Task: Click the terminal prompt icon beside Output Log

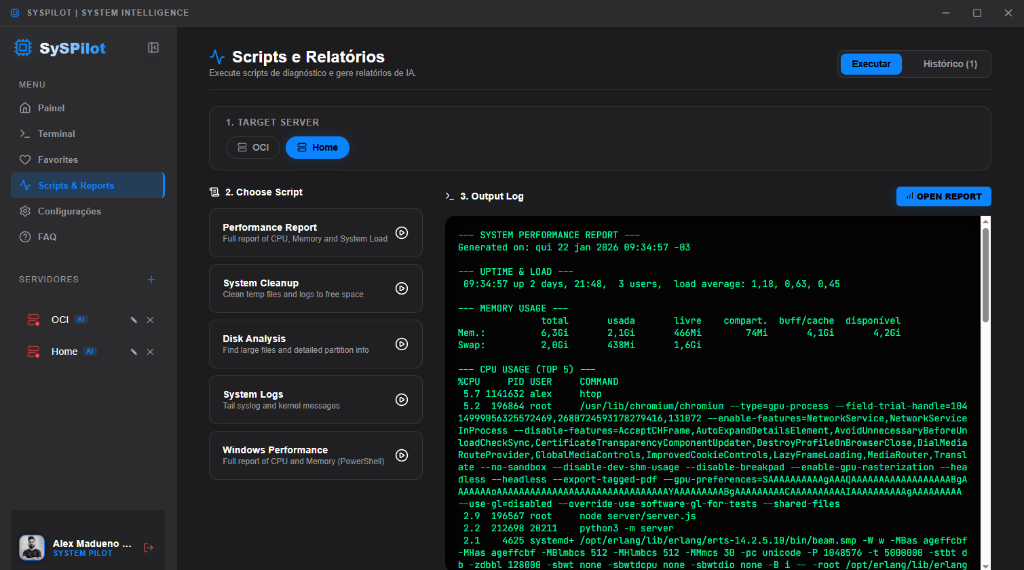Action: pyautogui.click(x=449, y=196)
